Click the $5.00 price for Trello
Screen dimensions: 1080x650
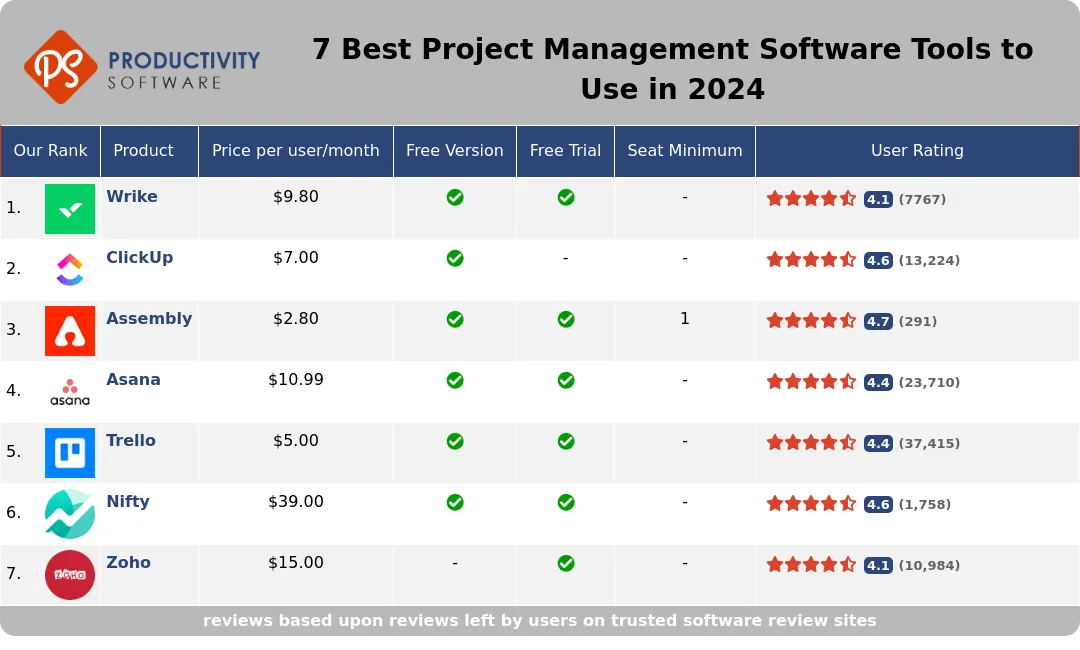(x=295, y=440)
